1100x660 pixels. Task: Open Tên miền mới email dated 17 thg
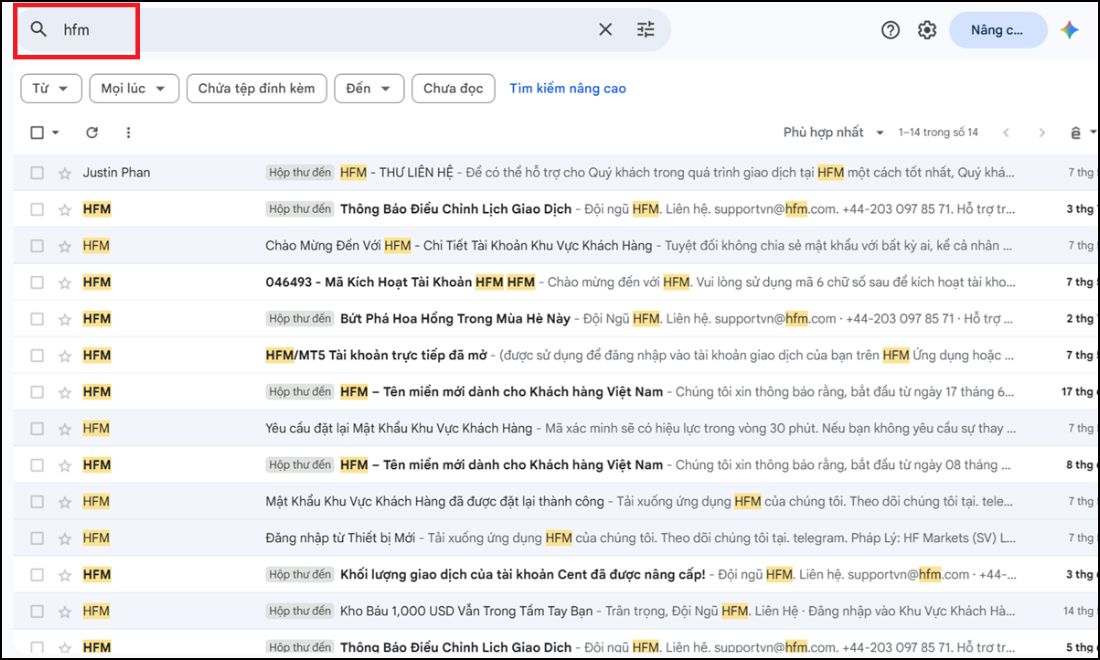[554, 391]
